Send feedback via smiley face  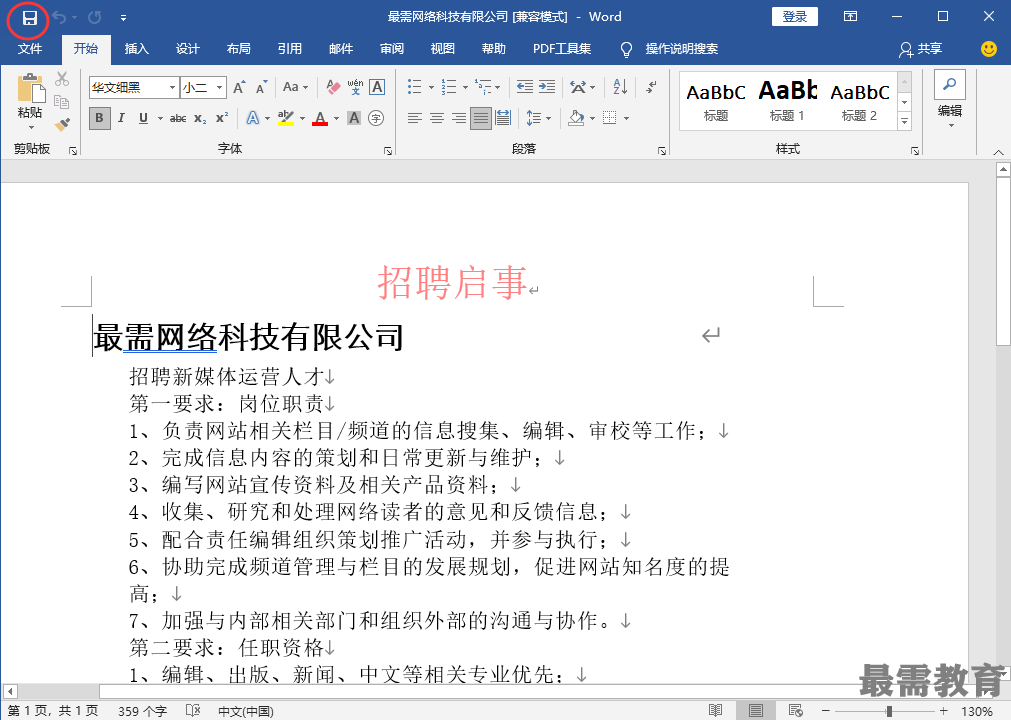pos(988,49)
